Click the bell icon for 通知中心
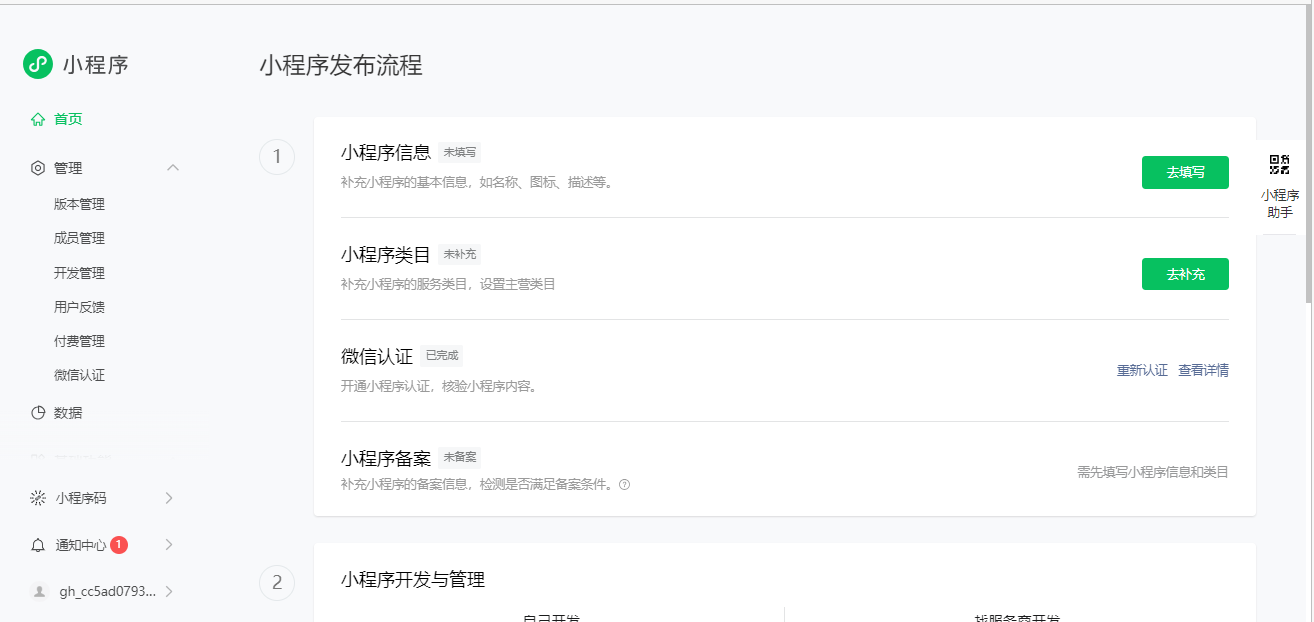1314x622 pixels. pyautogui.click(x=38, y=545)
